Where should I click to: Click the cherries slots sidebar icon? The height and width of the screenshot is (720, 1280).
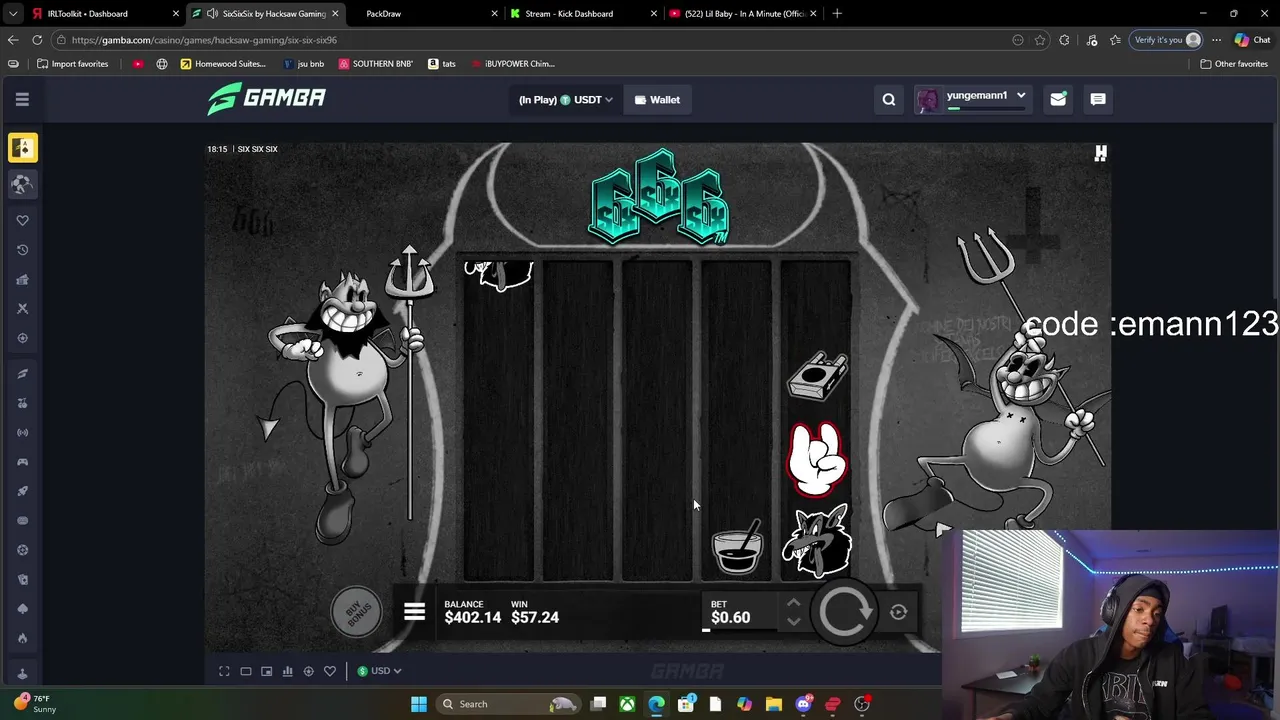(x=22, y=403)
